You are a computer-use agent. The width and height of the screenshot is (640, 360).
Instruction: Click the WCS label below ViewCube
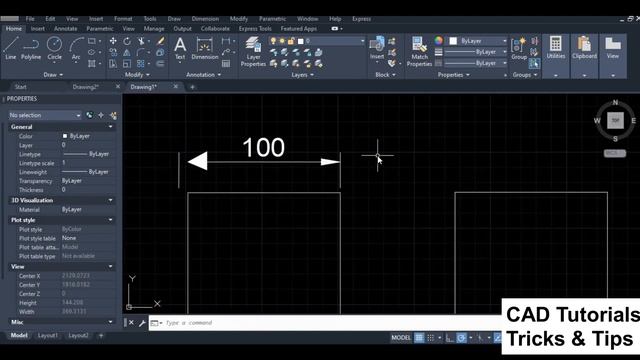pyautogui.click(x=615, y=153)
